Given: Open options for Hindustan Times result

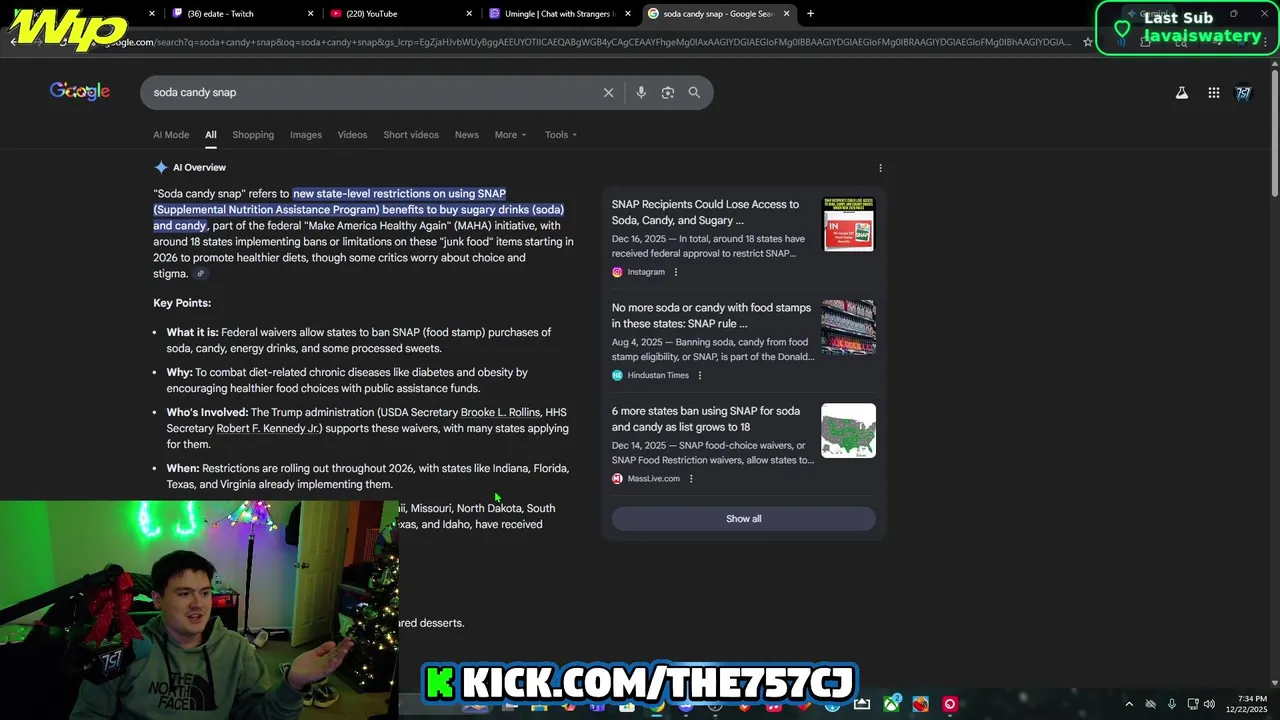Looking at the screenshot, I should pos(700,375).
